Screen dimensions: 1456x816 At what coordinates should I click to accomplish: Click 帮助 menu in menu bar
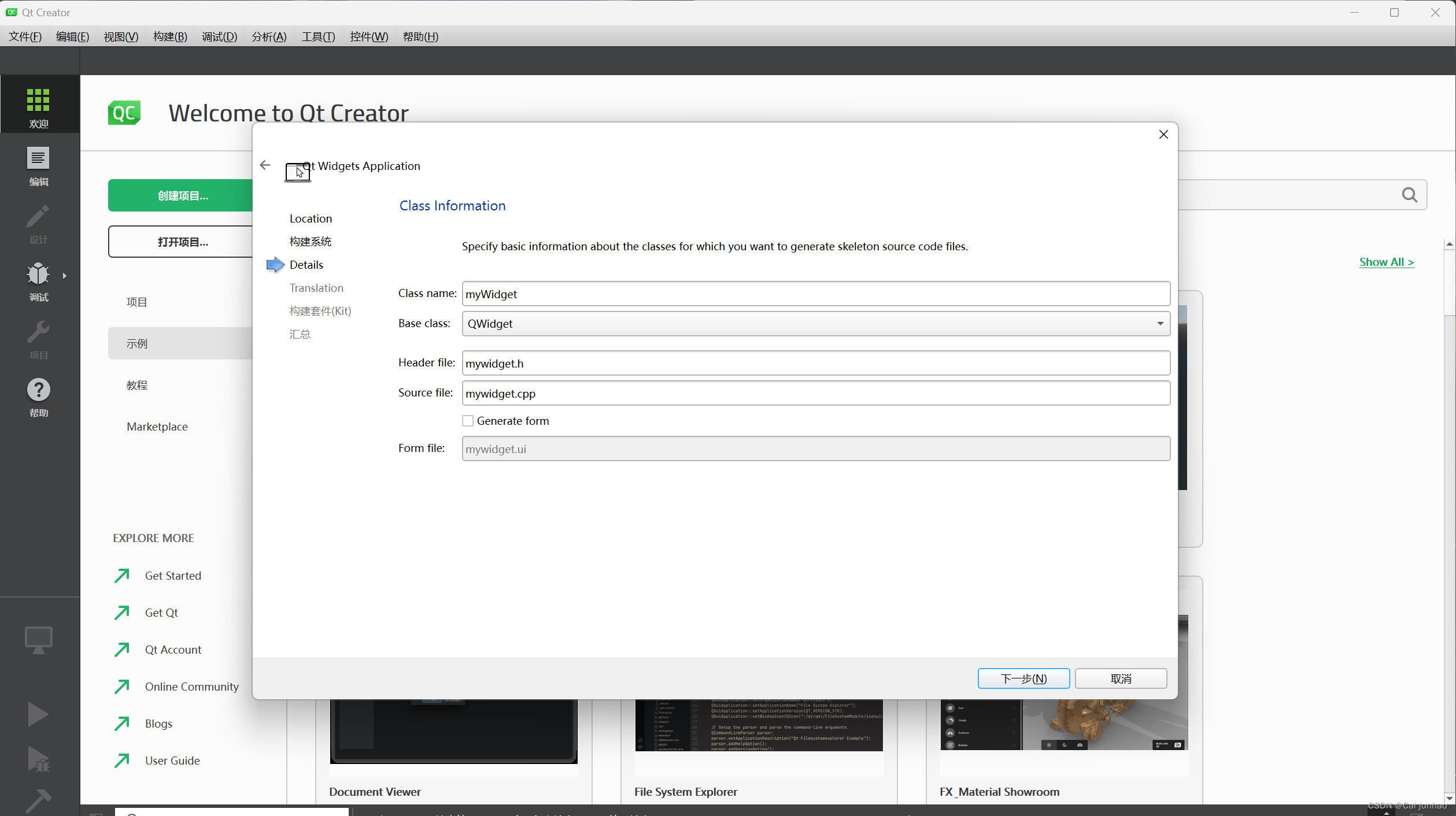(420, 36)
